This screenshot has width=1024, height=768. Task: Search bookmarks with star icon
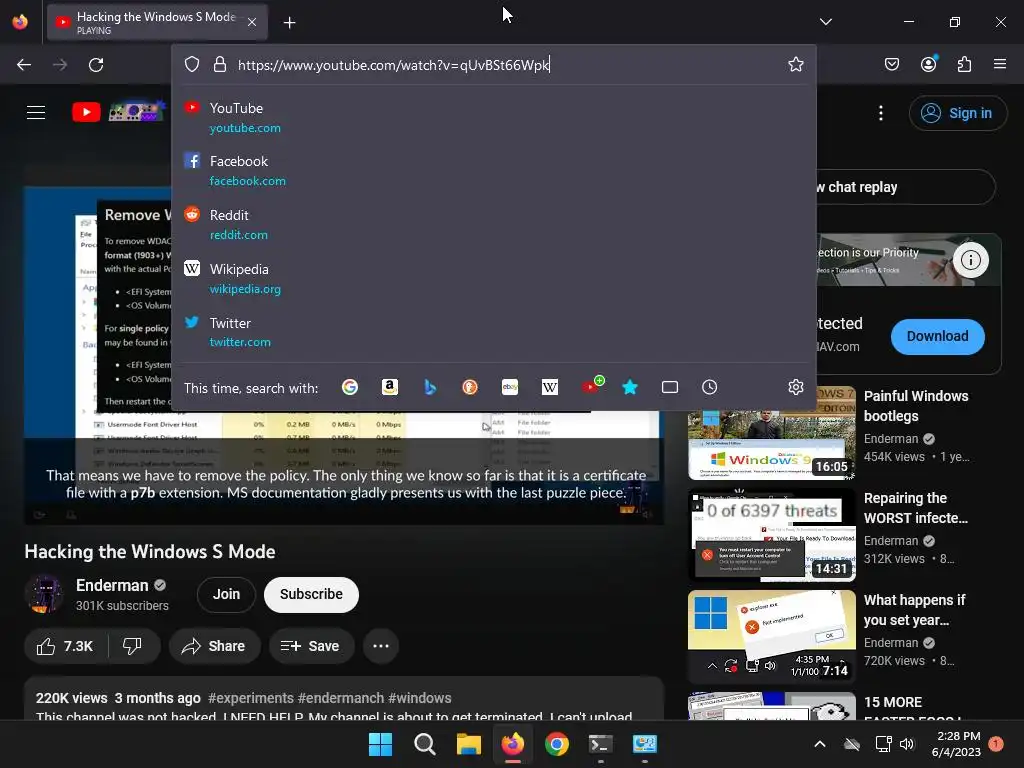click(x=630, y=387)
